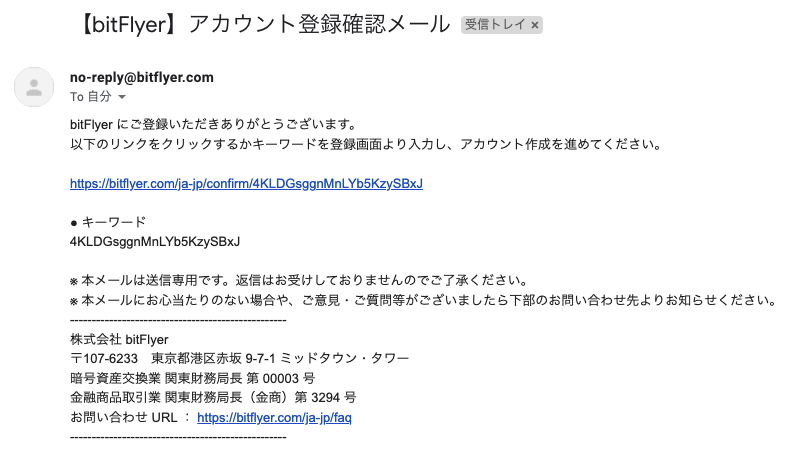The height and width of the screenshot is (461, 796).
Task: Click the 本メールは送信専用です note
Action: [x=300, y=280]
